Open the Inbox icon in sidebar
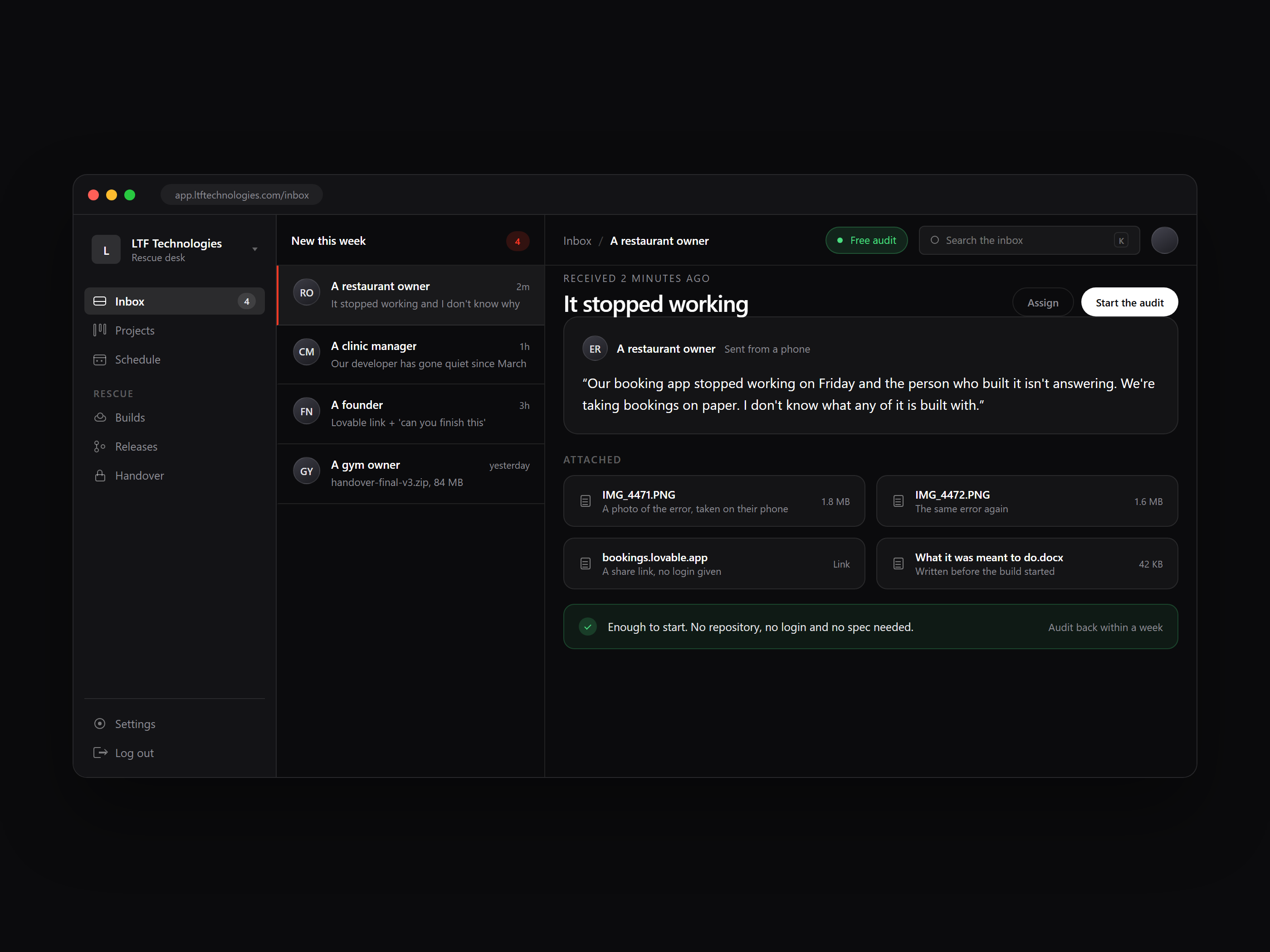The width and height of the screenshot is (1270, 952). pyautogui.click(x=100, y=301)
